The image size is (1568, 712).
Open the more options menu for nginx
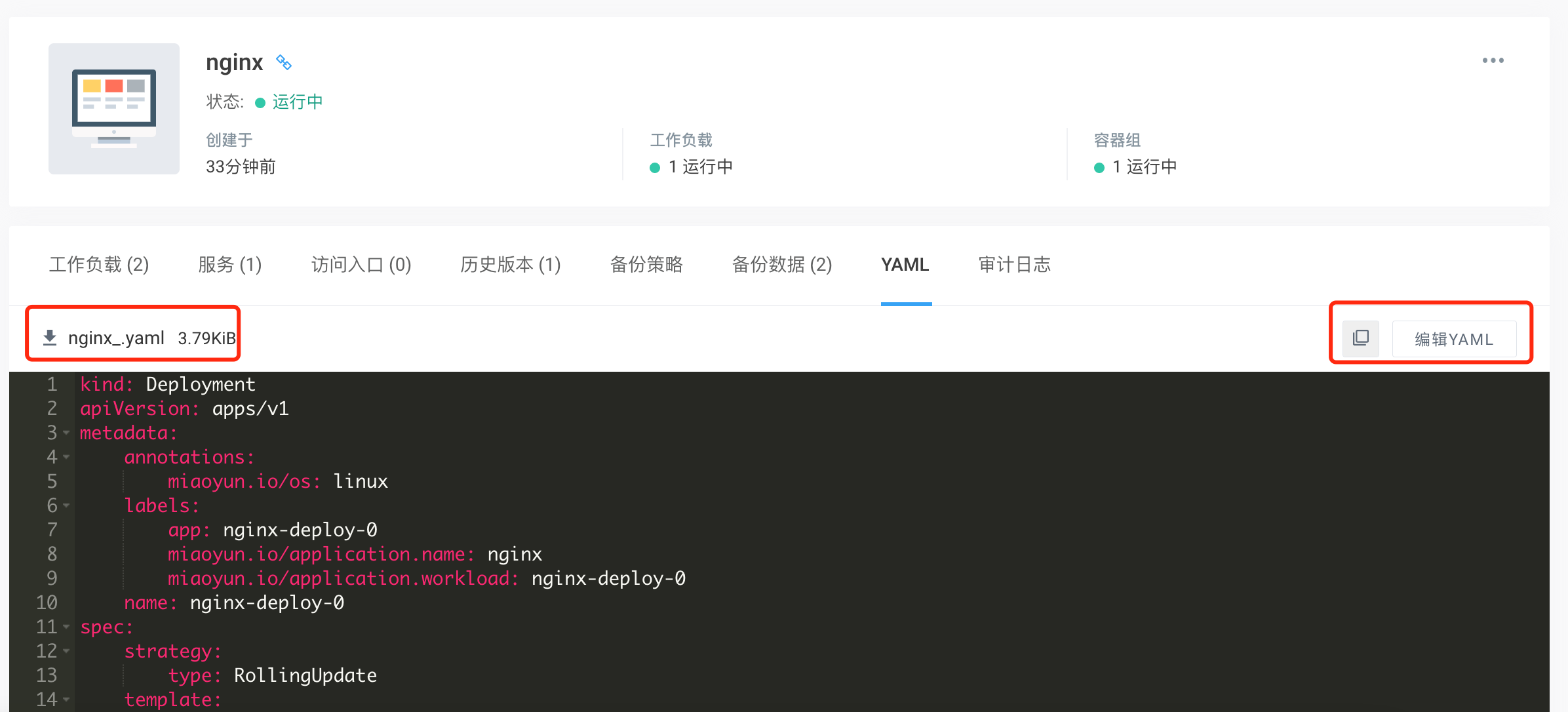pyautogui.click(x=1493, y=60)
